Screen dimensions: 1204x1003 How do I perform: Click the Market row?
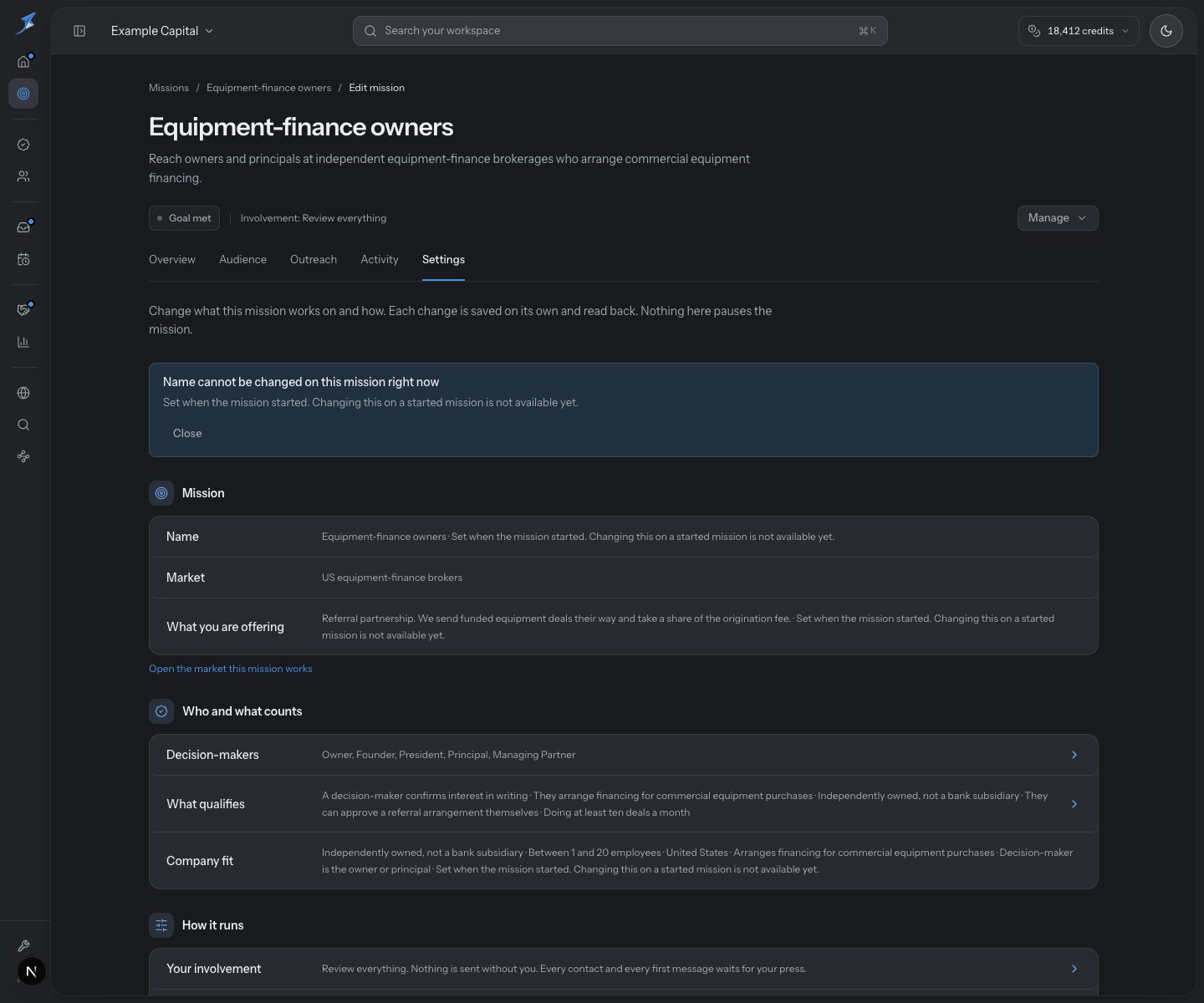(x=624, y=578)
